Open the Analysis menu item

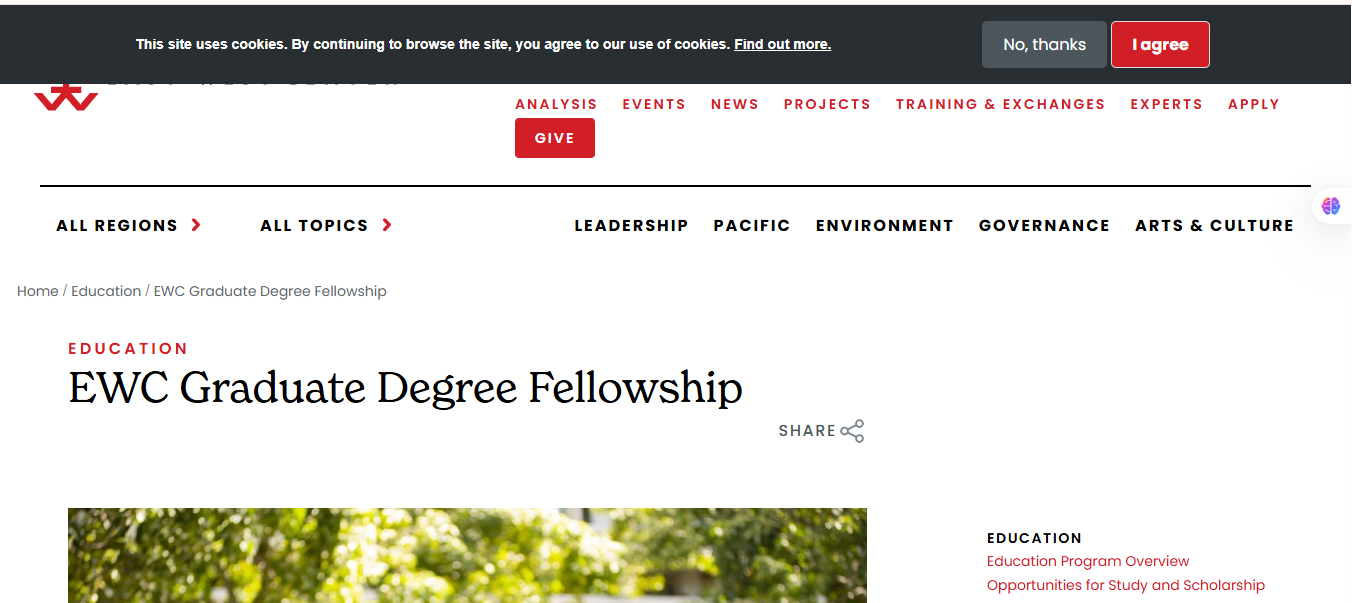(x=556, y=104)
